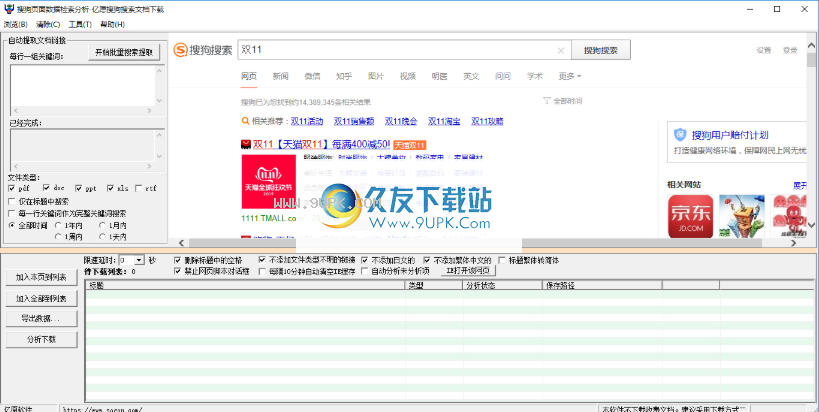The image size is (819, 412).
Task: Enable 每一行关键词作为完整关键词搜索 checkbox
Action: pyautogui.click(x=12, y=214)
